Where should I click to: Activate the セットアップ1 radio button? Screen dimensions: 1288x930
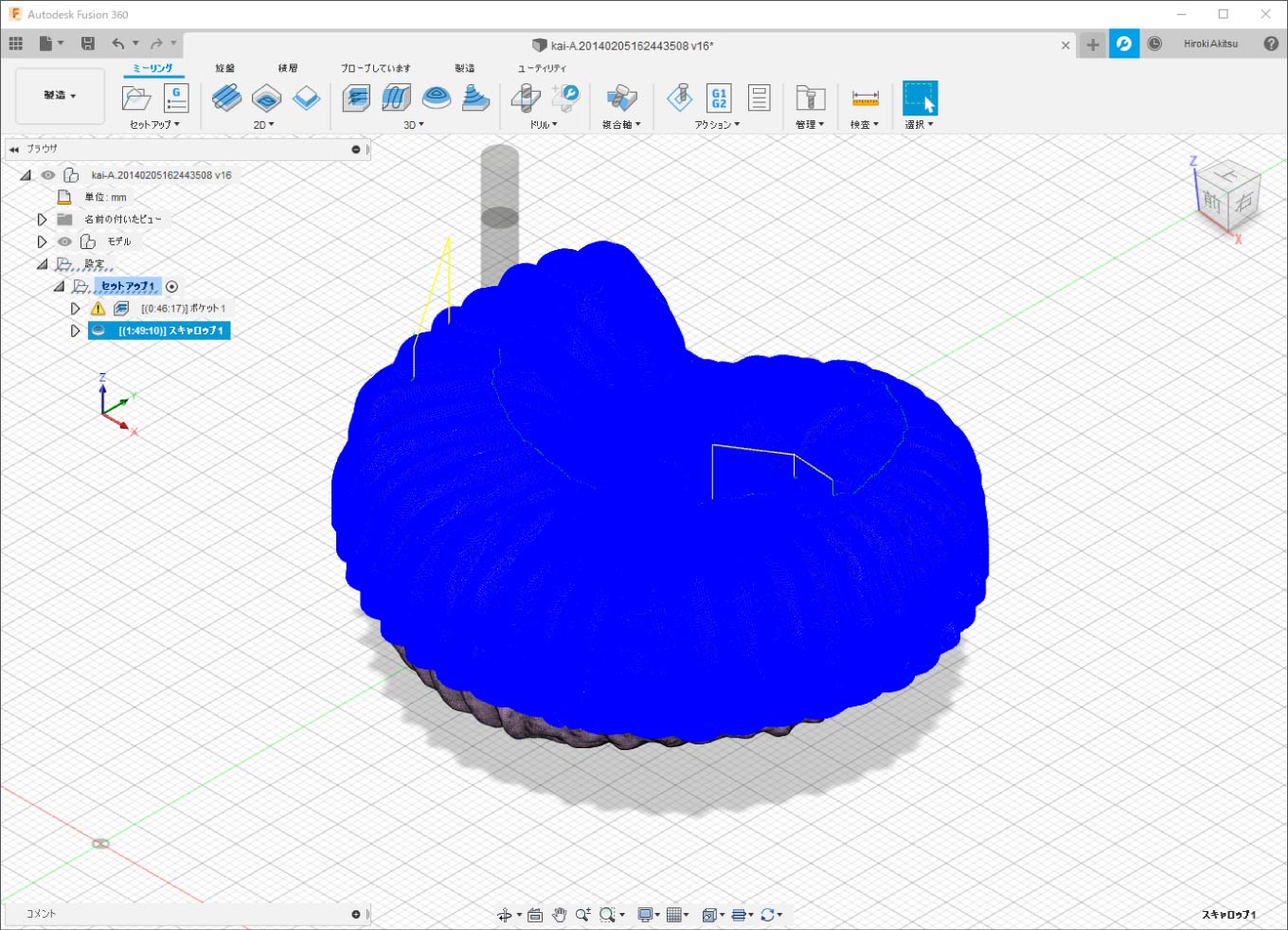[171, 287]
